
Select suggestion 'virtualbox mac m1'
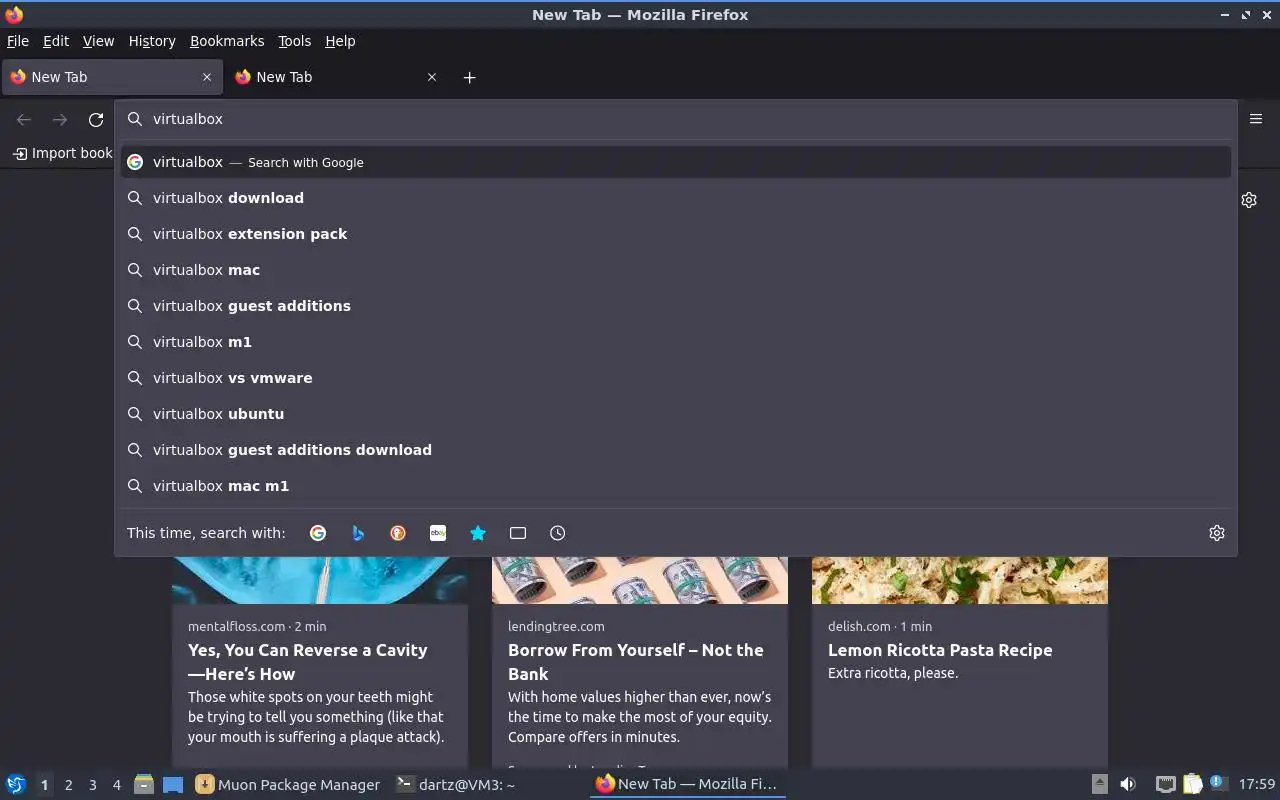tap(675, 486)
